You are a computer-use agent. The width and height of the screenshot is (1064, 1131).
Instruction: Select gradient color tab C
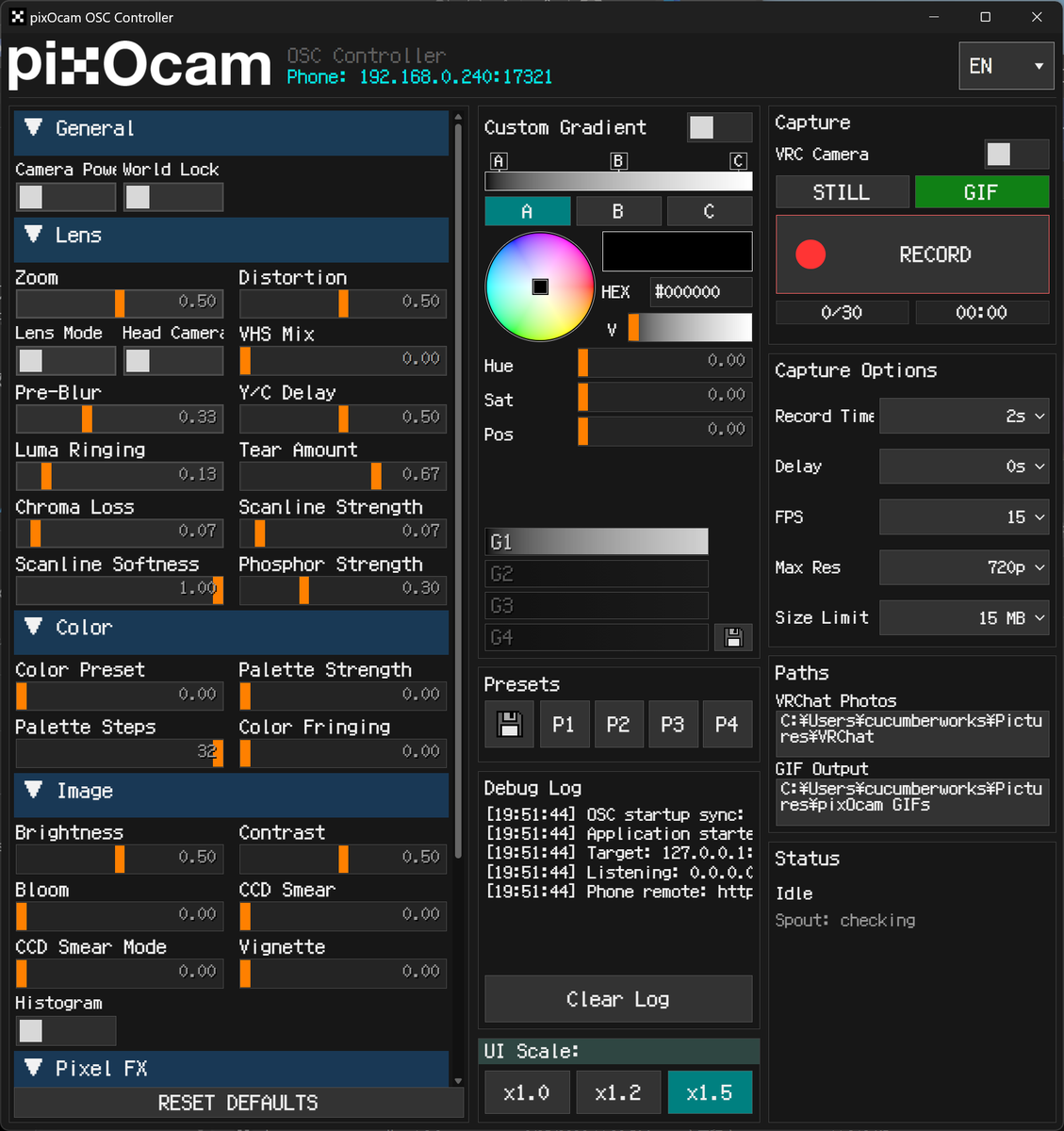[710, 212]
